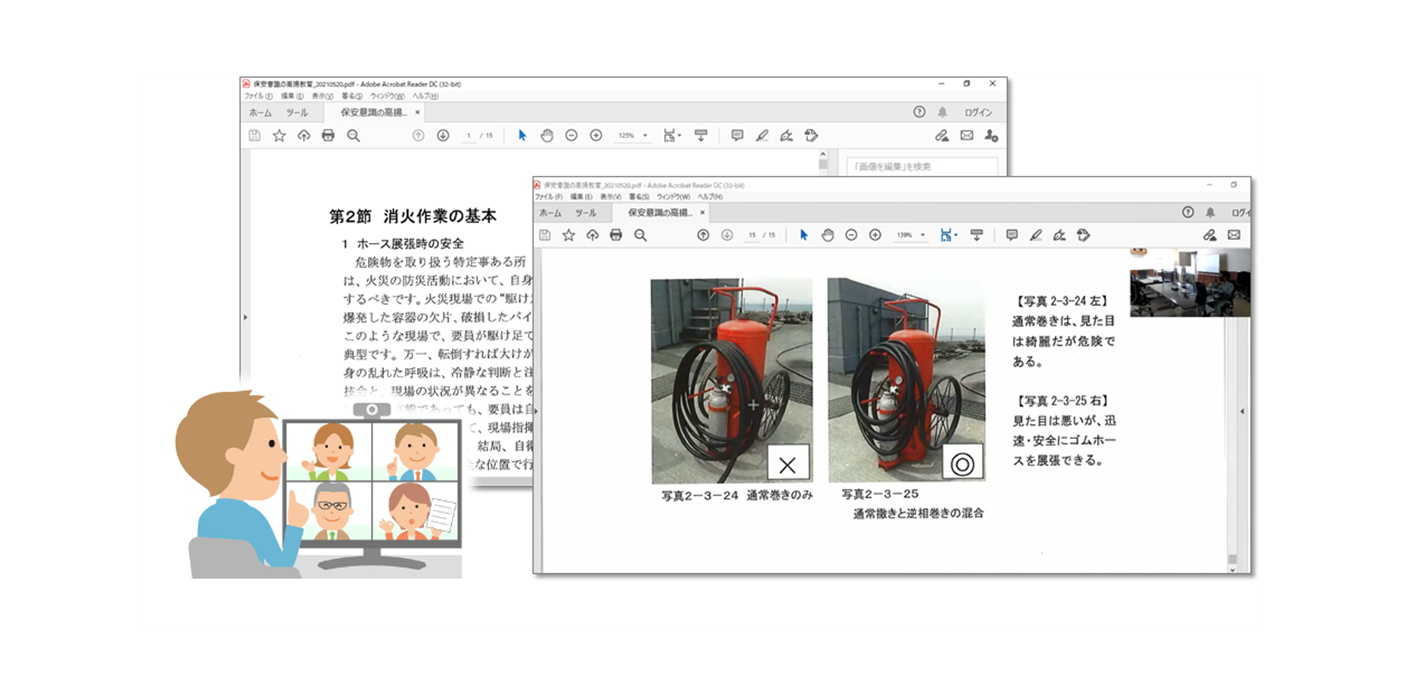The image size is (1423, 700).
Task: Scrolling mode icon in front window (page 15/15)
Action: (x=977, y=235)
